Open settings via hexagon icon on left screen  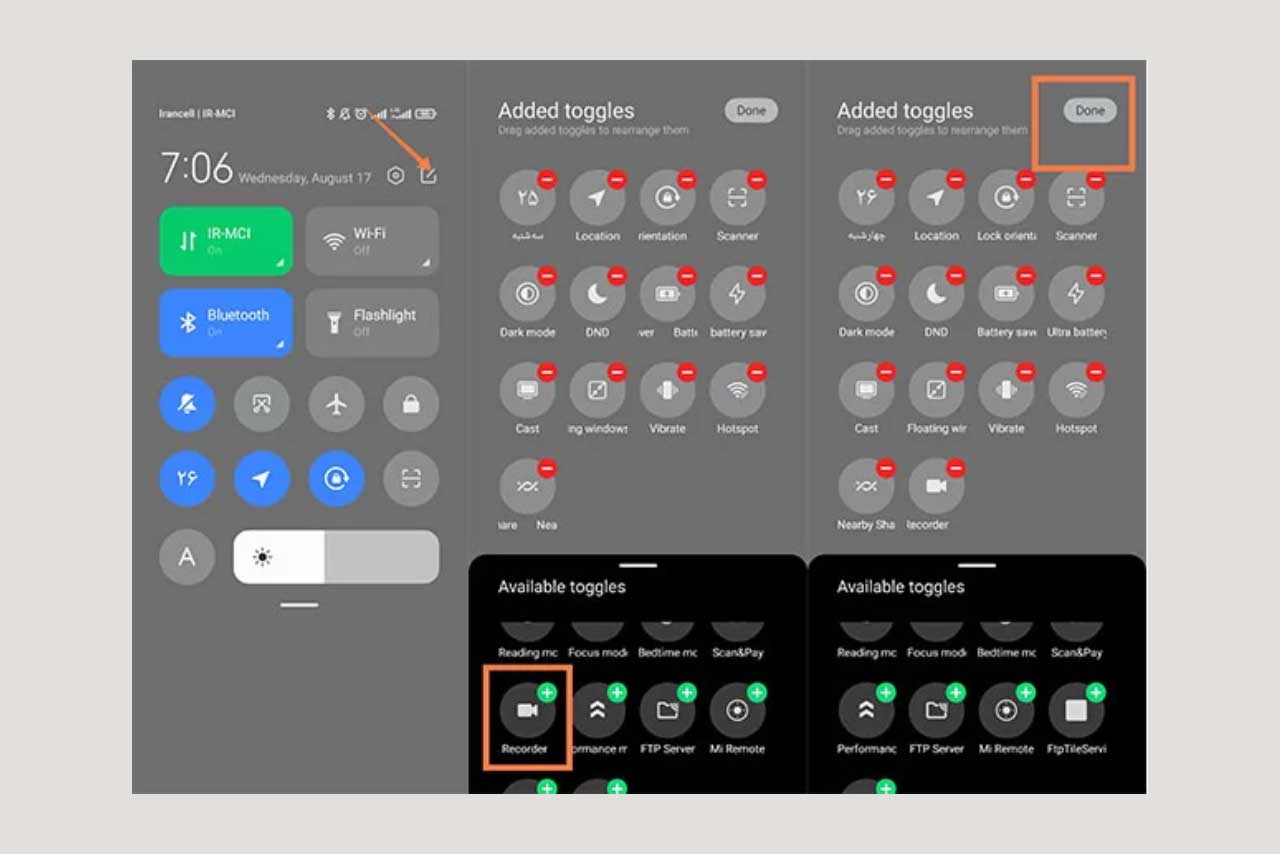(395, 176)
